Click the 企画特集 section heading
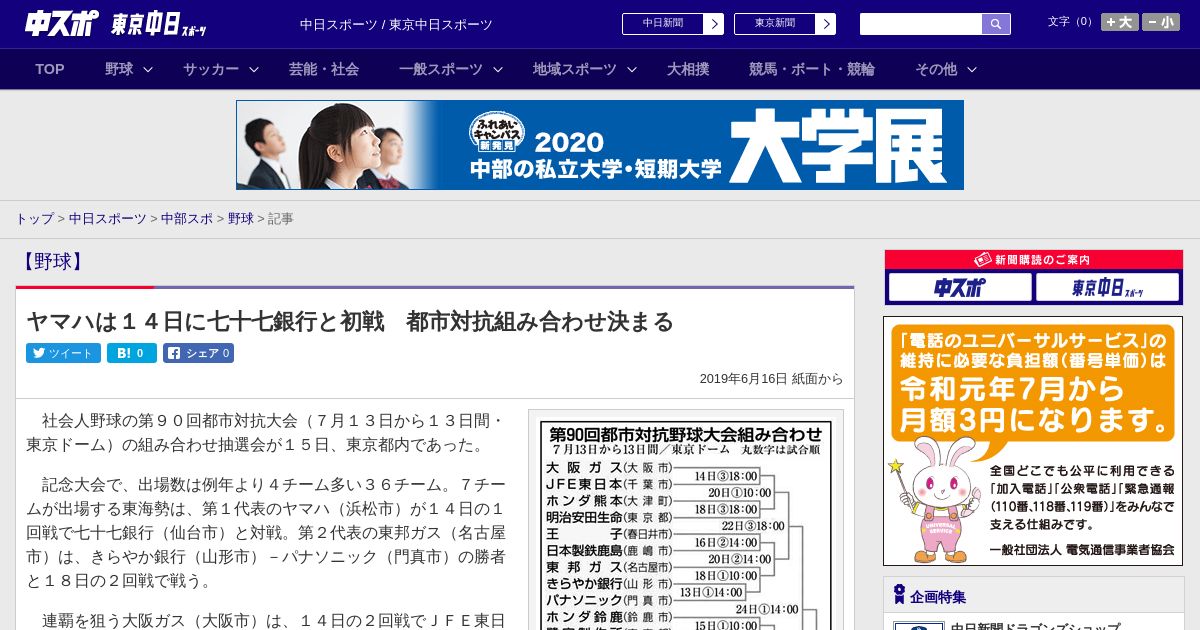The height and width of the screenshot is (630, 1200). (x=938, y=597)
